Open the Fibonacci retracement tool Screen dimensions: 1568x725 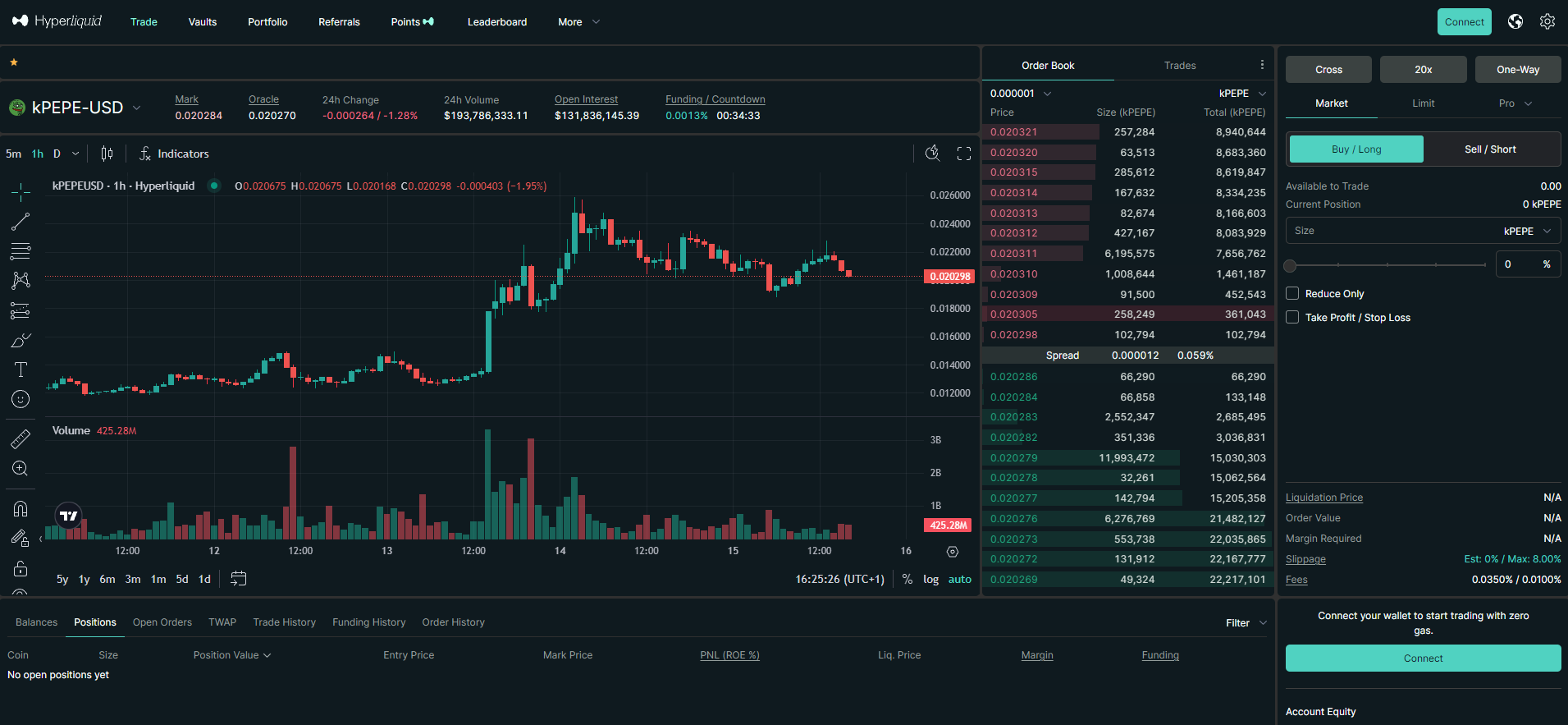pos(21,251)
